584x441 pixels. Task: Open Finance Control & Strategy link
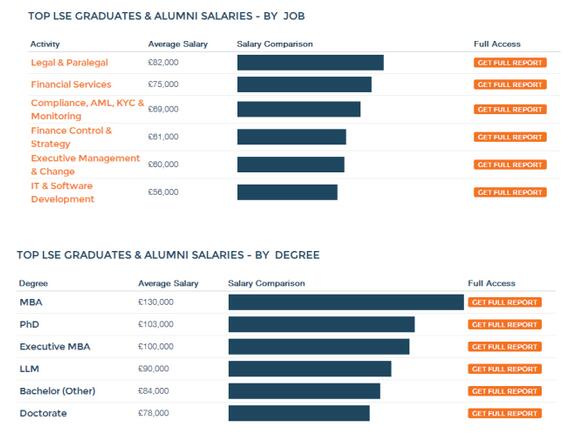pos(71,137)
